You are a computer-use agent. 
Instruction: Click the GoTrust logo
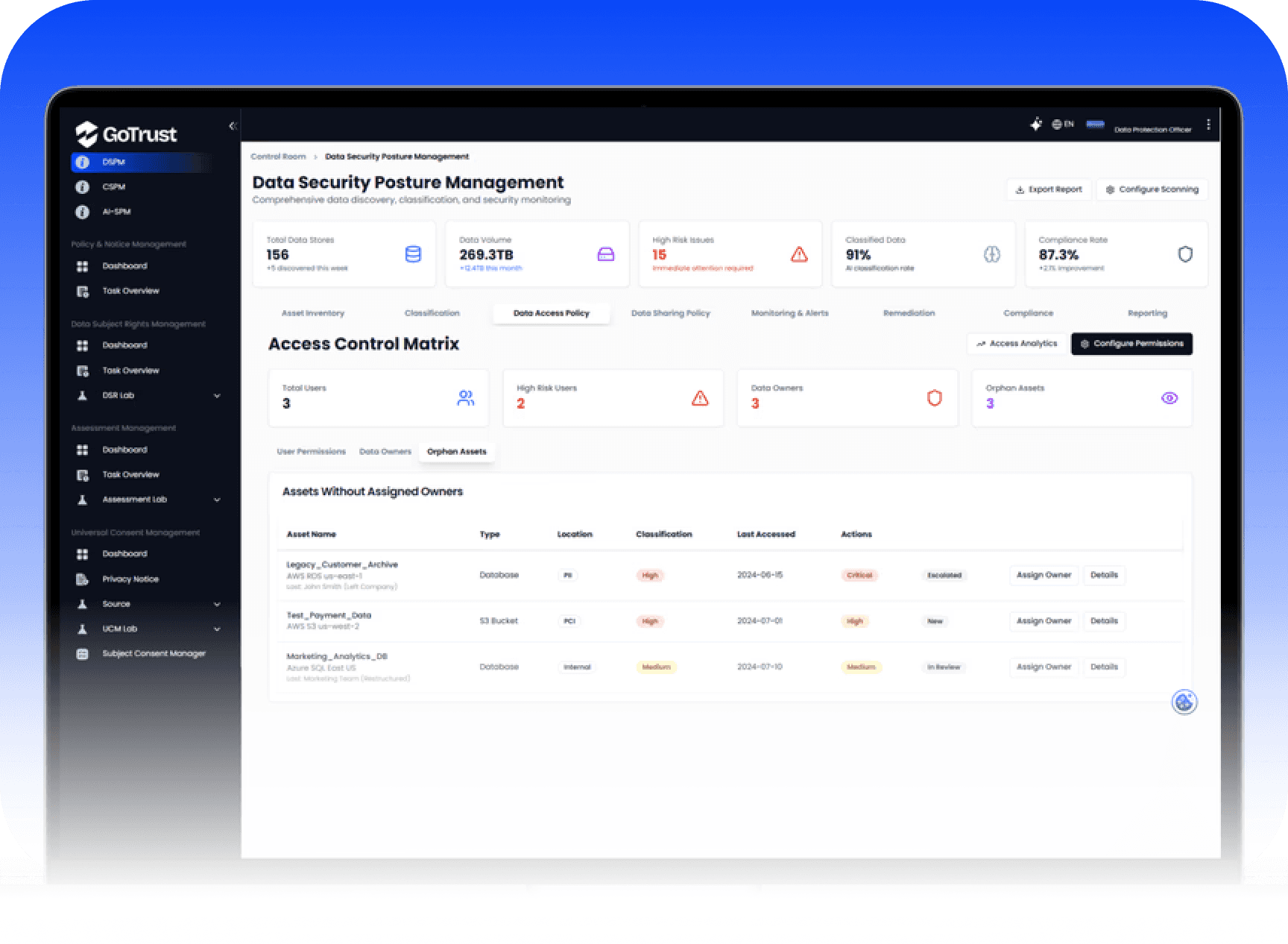click(126, 134)
